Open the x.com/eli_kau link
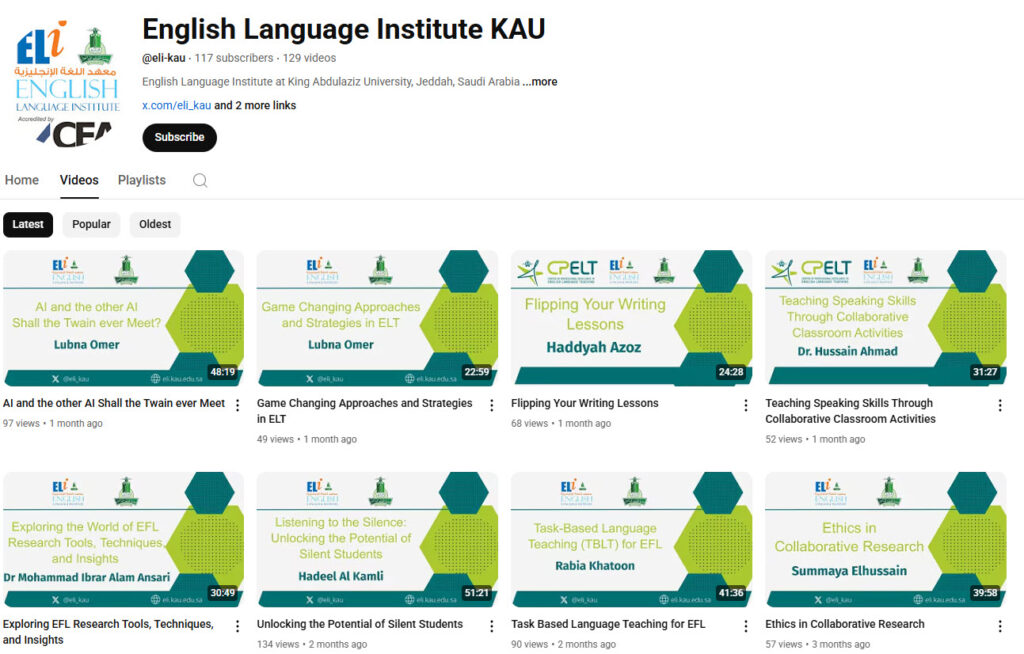Screen dimensions: 1024x654 pos(177,105)
